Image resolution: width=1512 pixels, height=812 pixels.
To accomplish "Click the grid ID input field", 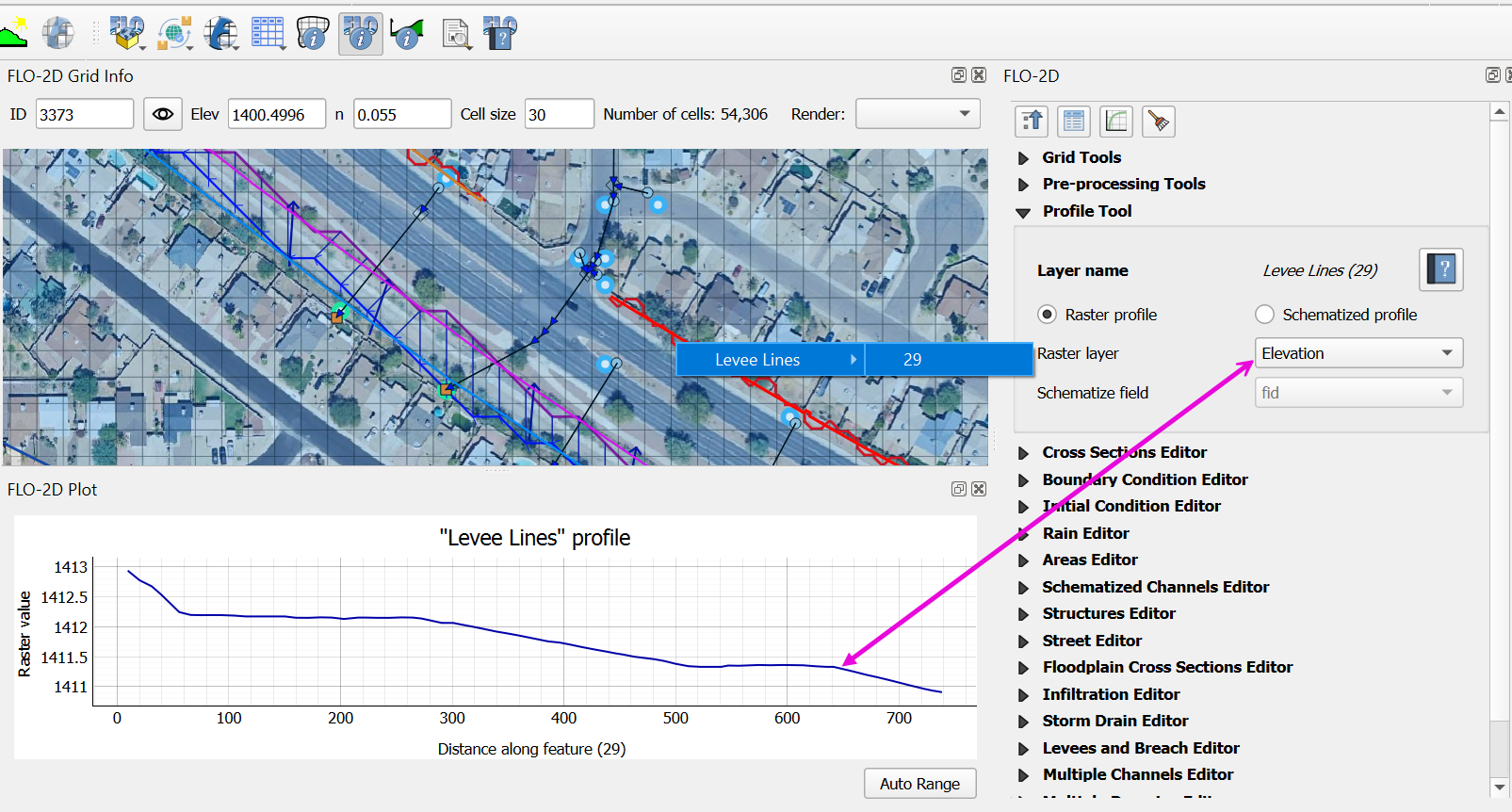I will pyautogui.click(x=84, y=114).
